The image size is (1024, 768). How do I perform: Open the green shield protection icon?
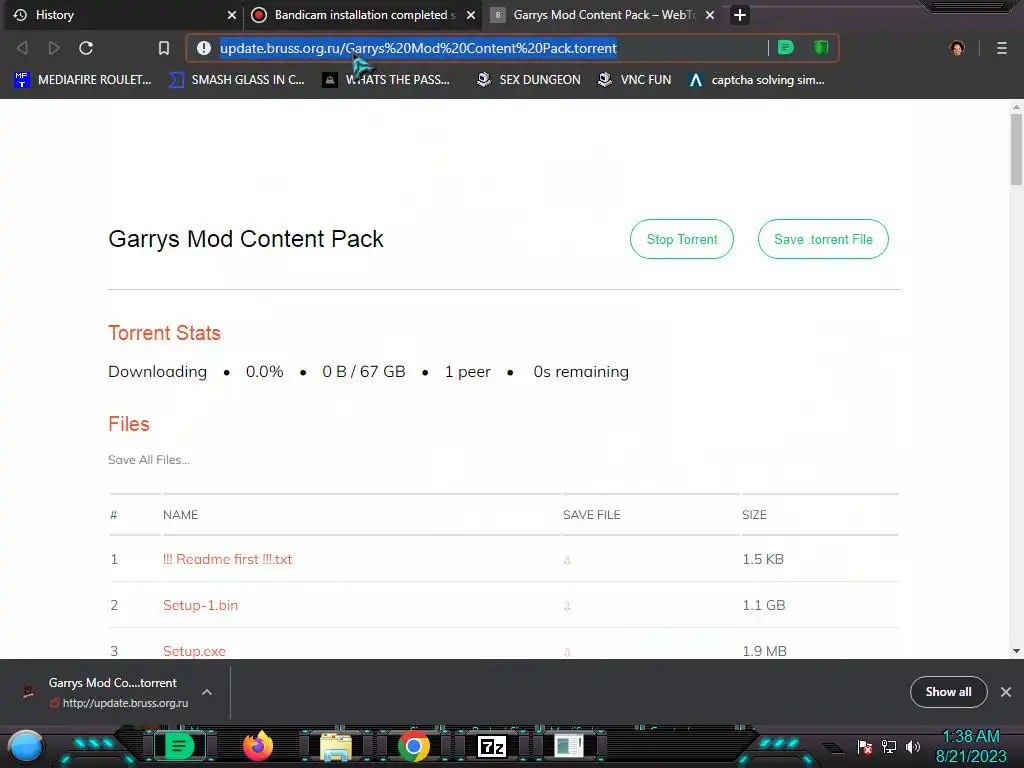pos(821,47)
